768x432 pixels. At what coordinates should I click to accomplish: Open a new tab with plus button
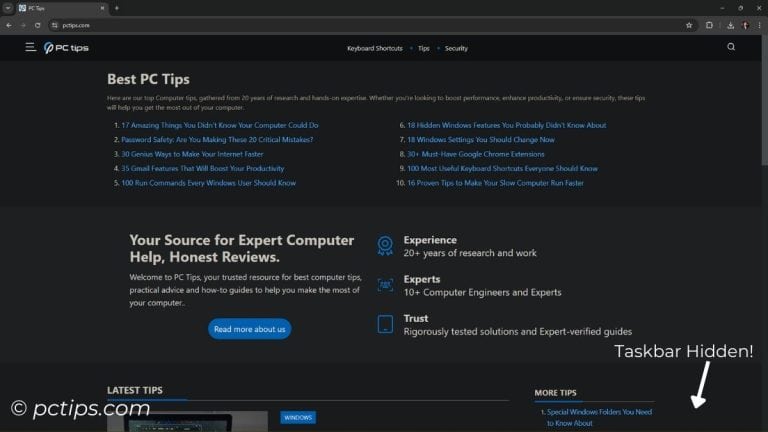tap(116, 8)
